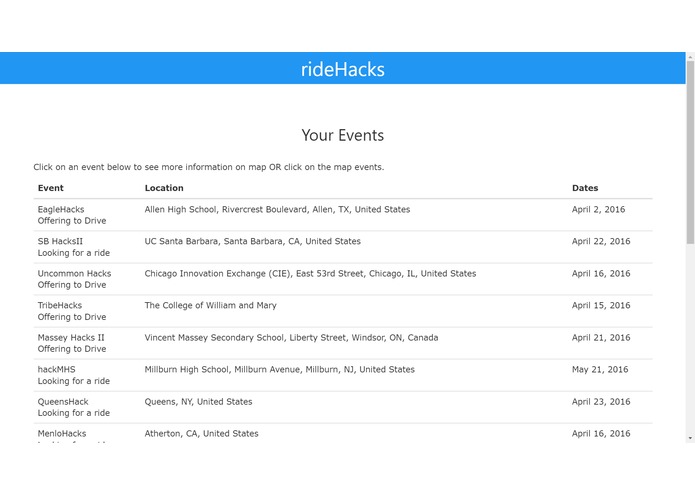Viewport: 695px width, 494px height.
Task: Select the Massey Hacks II event
Action: coord(343,343)
